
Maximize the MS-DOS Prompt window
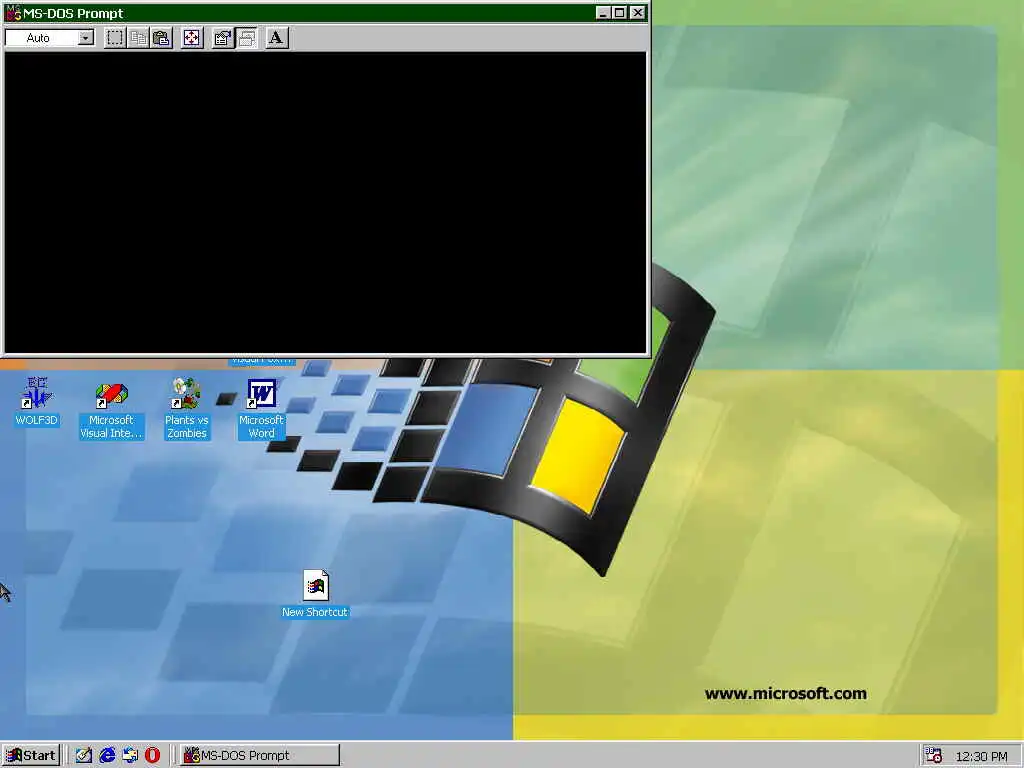(619, 12)
